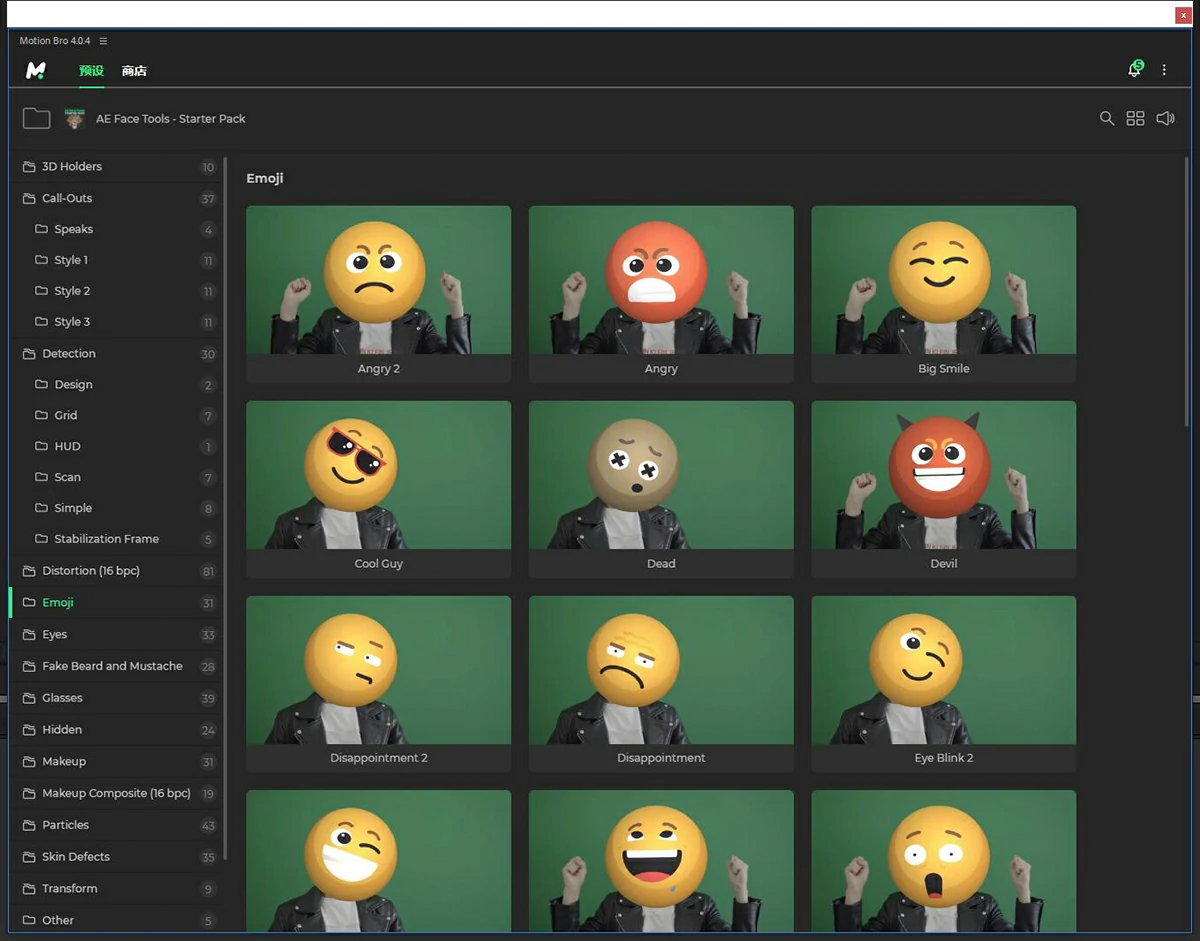
Task: Change grid view layout icon
Action: (1135, 118)
